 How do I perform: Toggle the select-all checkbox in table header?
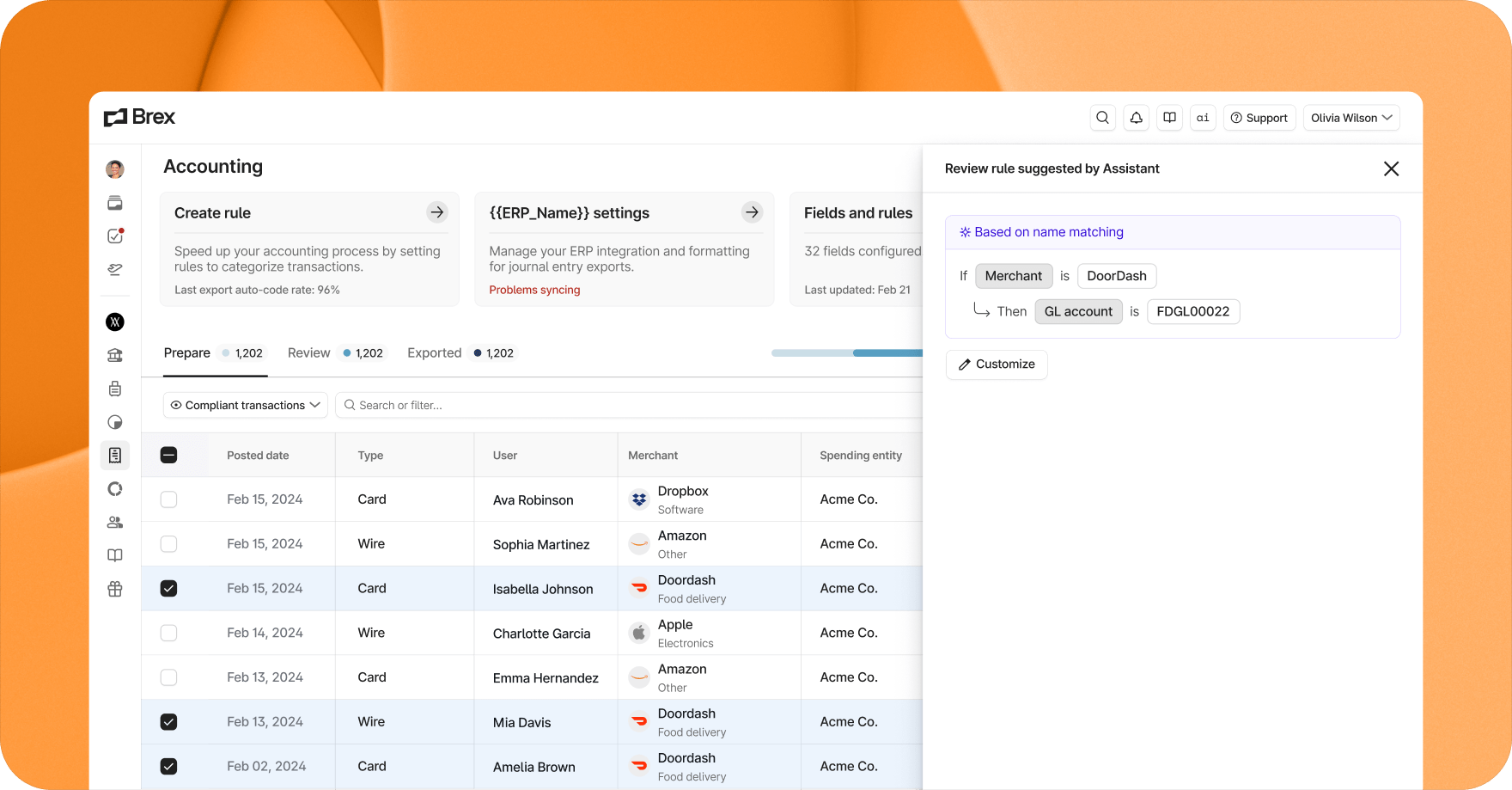169,456
